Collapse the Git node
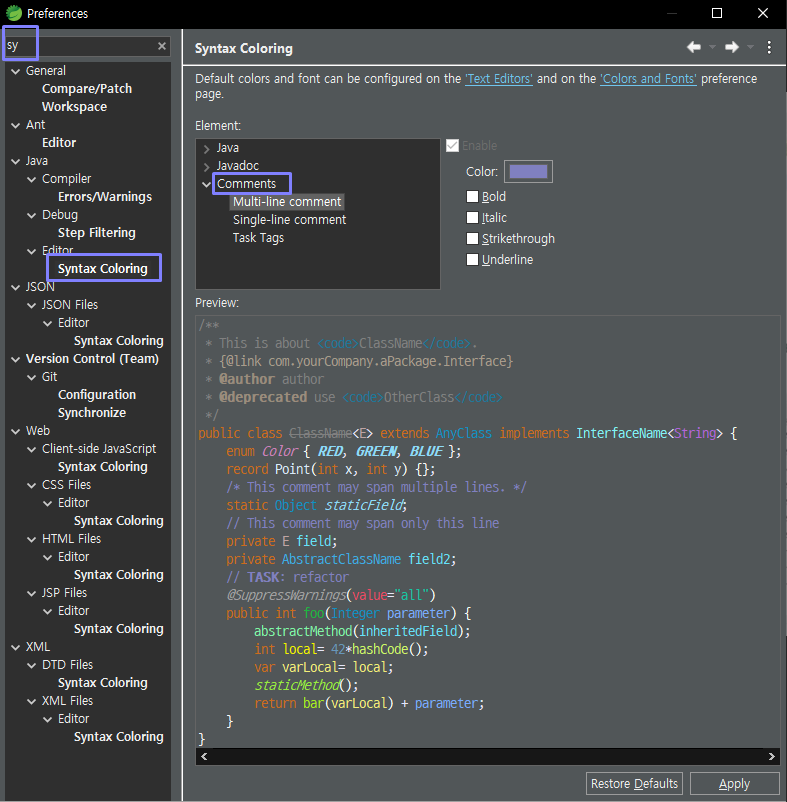787x802 pixels. click(x=32, y=377)
